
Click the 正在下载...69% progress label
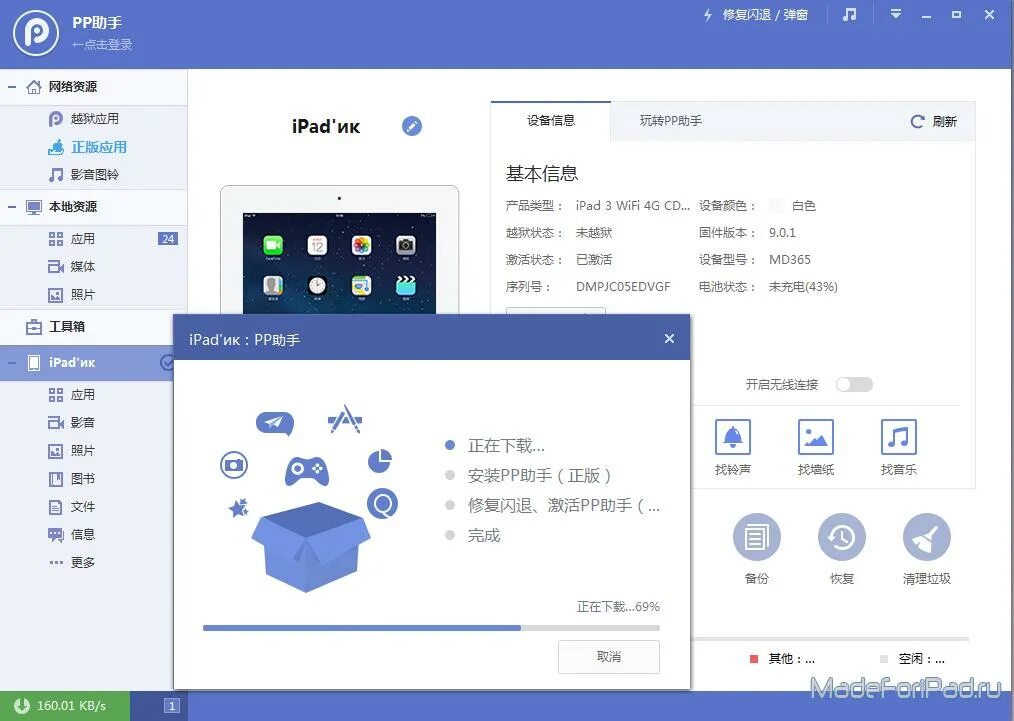click(618, 607)
